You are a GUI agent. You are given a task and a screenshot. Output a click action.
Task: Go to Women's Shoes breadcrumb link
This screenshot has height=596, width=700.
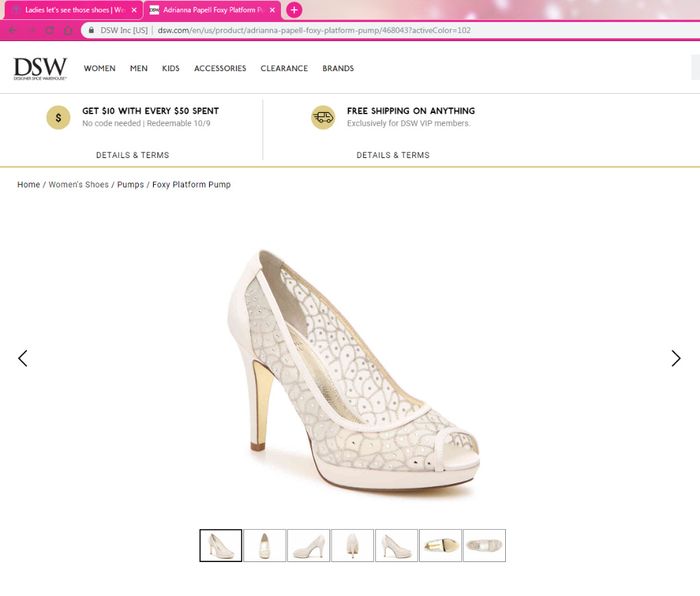pos(79,185)
